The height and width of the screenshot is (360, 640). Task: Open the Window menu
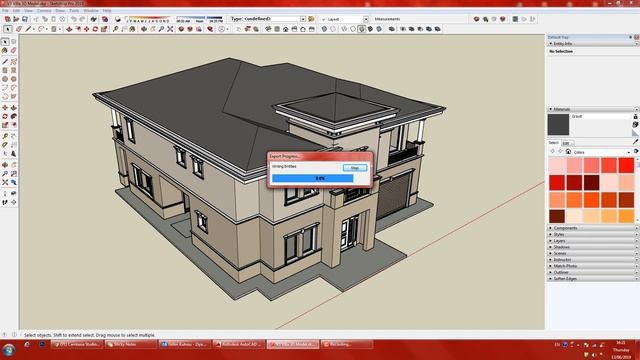tap(91, 11)
